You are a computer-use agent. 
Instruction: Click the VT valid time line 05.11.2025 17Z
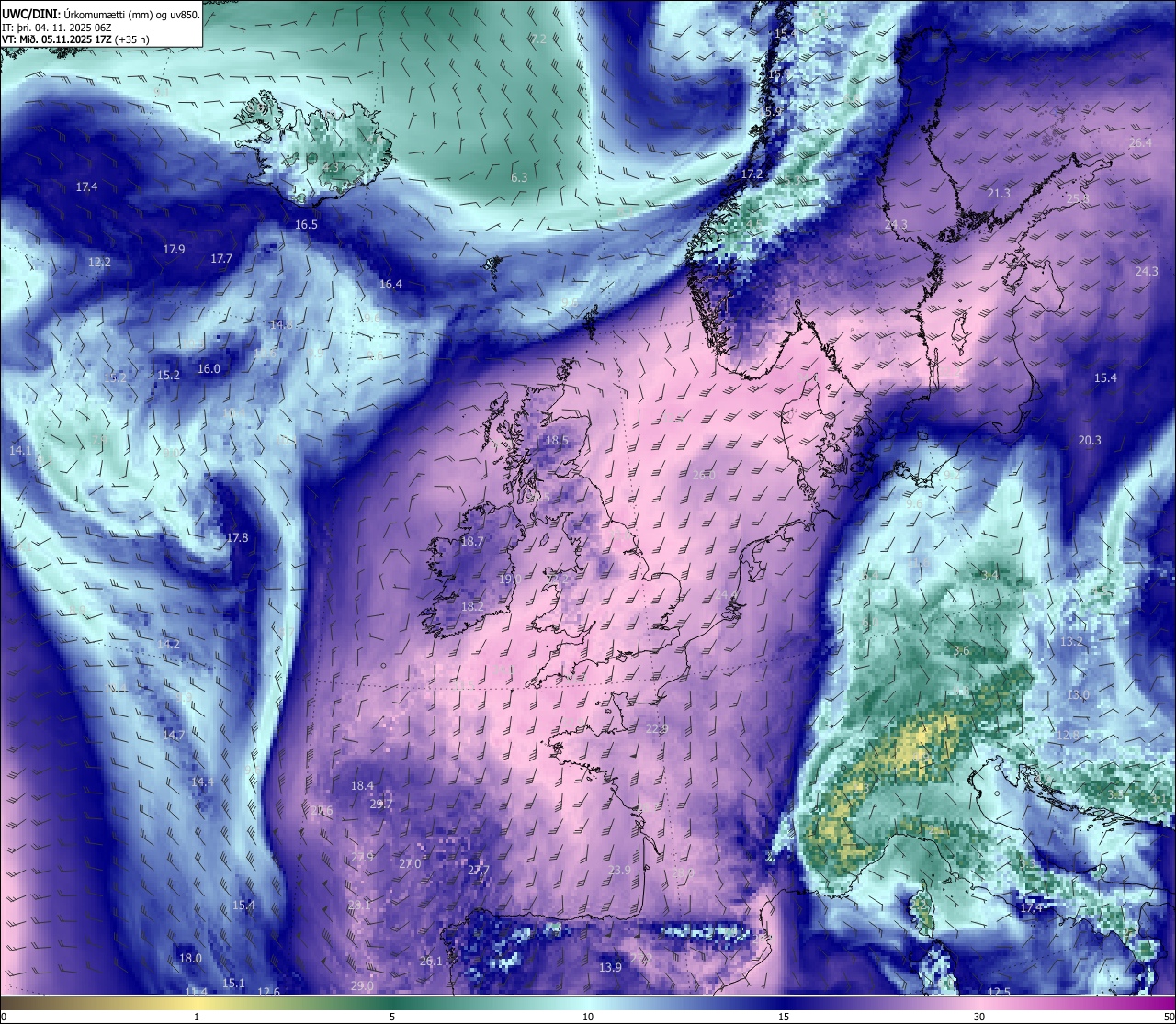tap(76, 39)
